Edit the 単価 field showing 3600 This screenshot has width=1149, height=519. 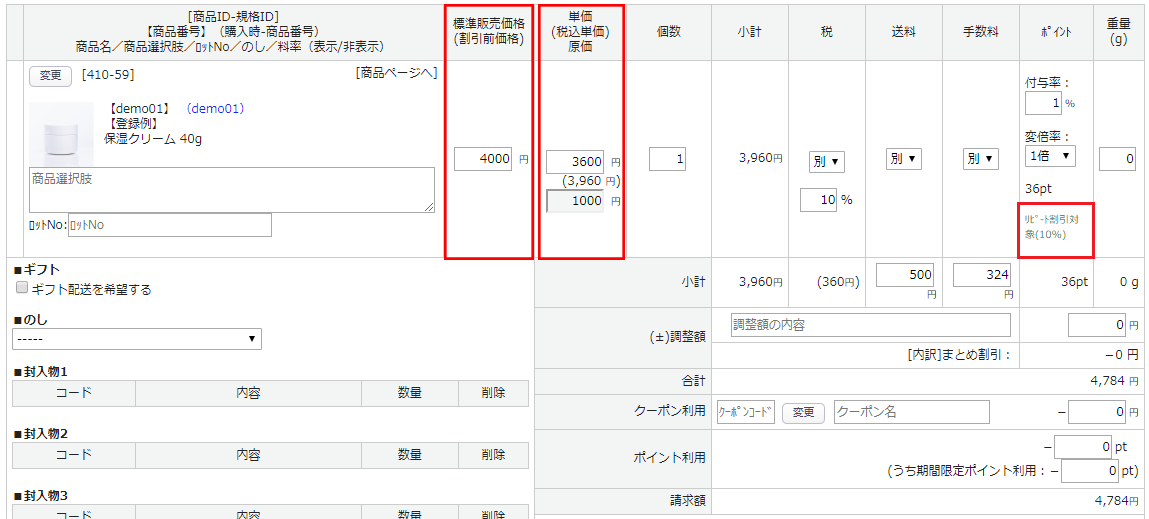[575, 161]
